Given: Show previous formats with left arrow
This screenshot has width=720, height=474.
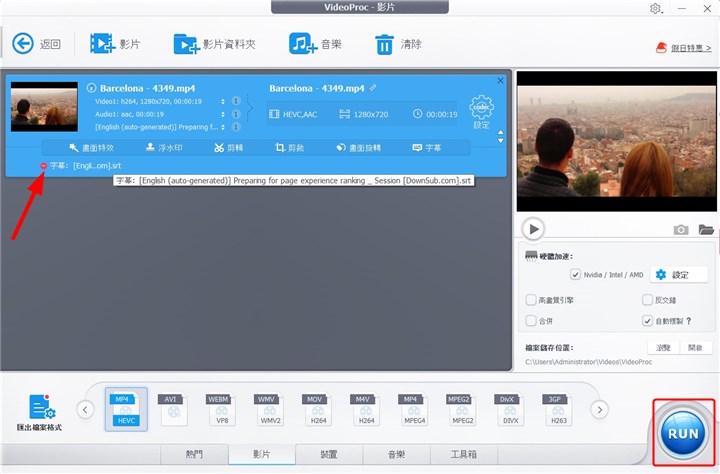Looking at the screenshot, I should coord(85,409).
